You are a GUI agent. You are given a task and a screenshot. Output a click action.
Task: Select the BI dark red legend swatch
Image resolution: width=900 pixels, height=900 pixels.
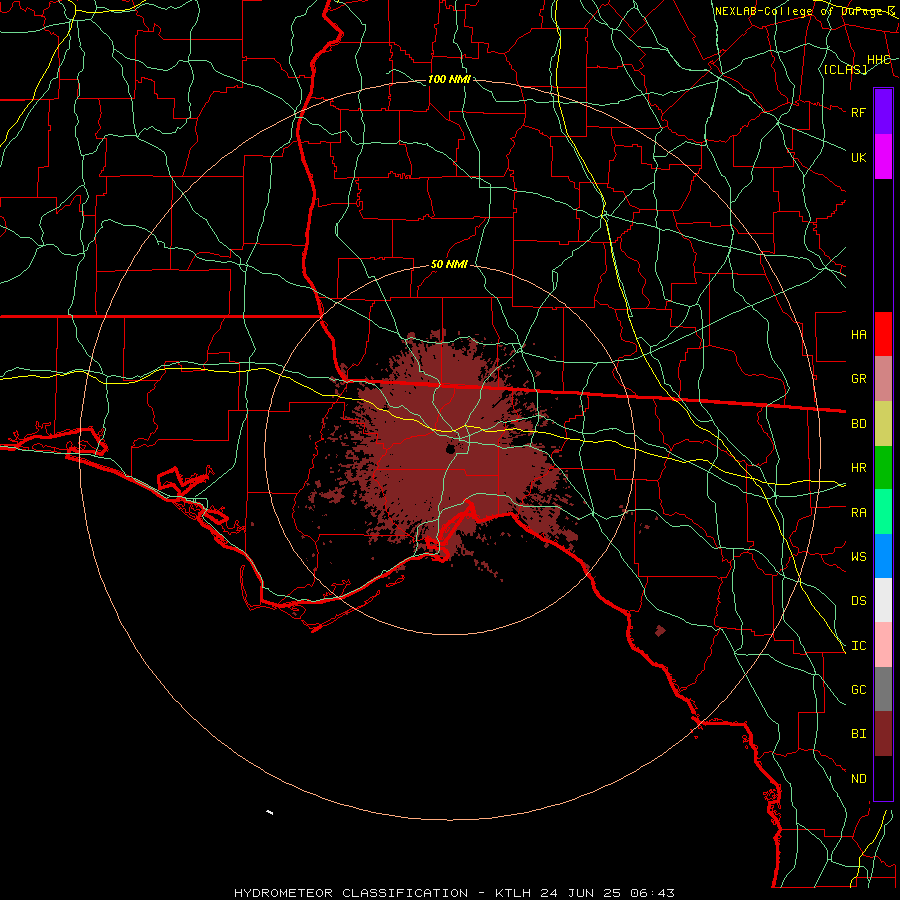coord(883,734)
